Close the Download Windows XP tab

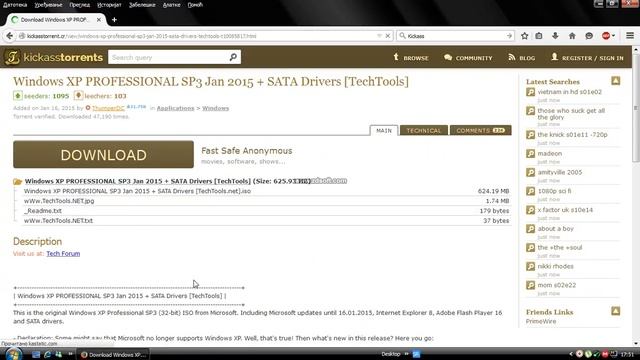(99, 20)
